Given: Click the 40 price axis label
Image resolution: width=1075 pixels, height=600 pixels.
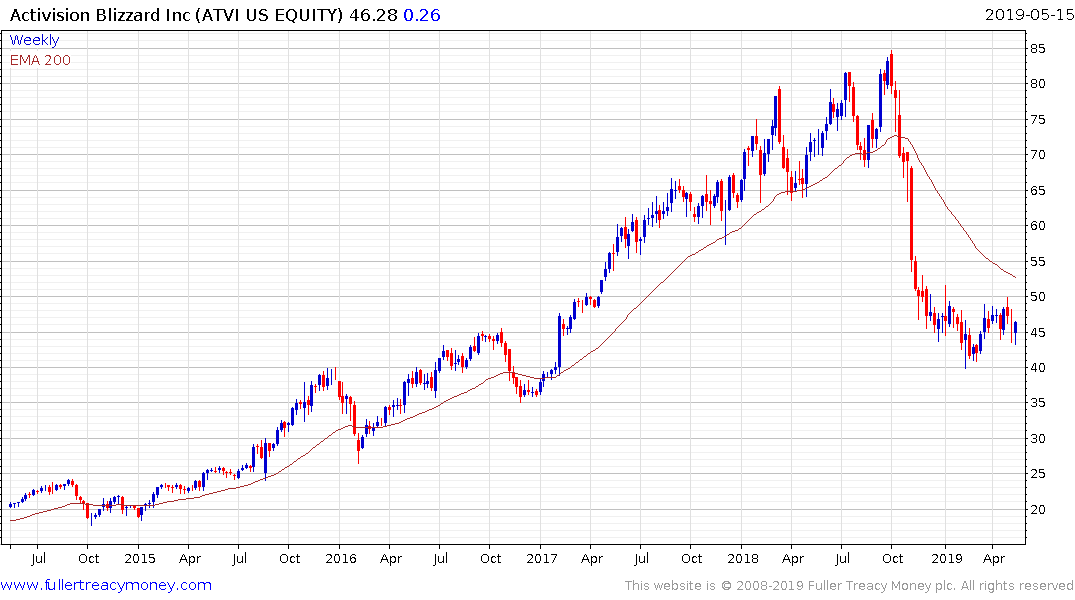Looking at the screenshot, I should (1037, 368).
